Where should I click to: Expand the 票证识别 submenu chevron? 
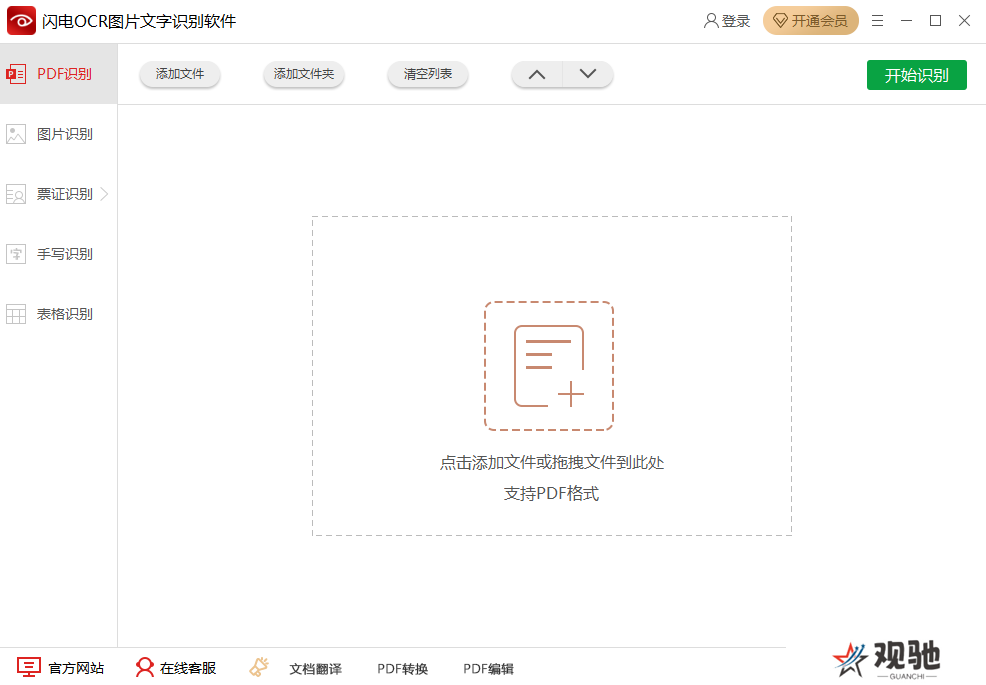pyautogui.click(x=104, y=194)
